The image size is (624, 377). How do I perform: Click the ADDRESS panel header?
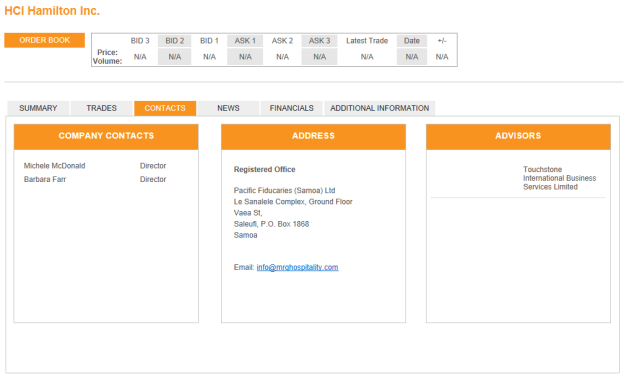[x=314, y=137]
